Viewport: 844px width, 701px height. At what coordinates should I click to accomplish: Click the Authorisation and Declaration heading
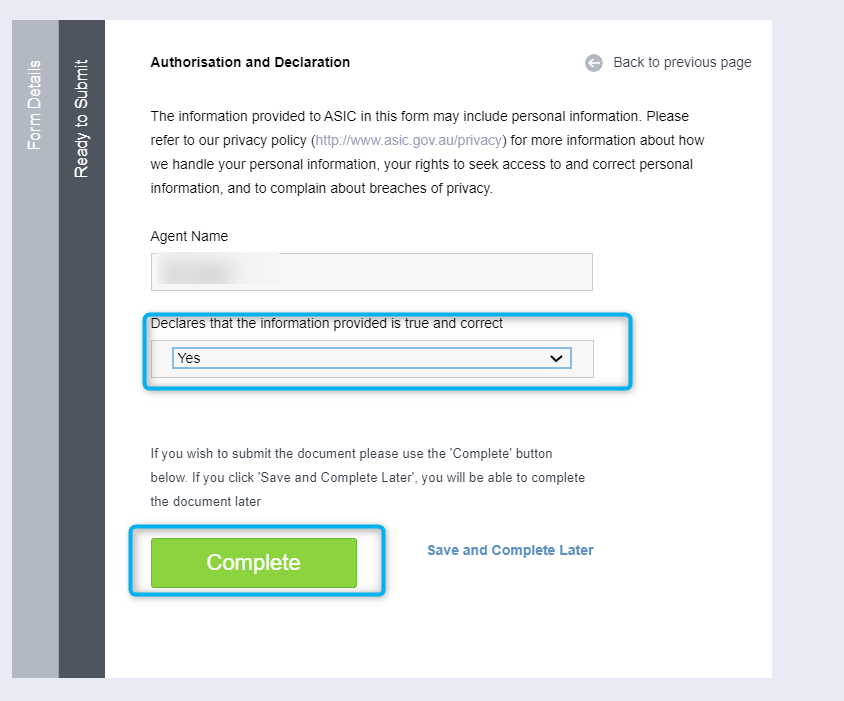click(250, 62)
